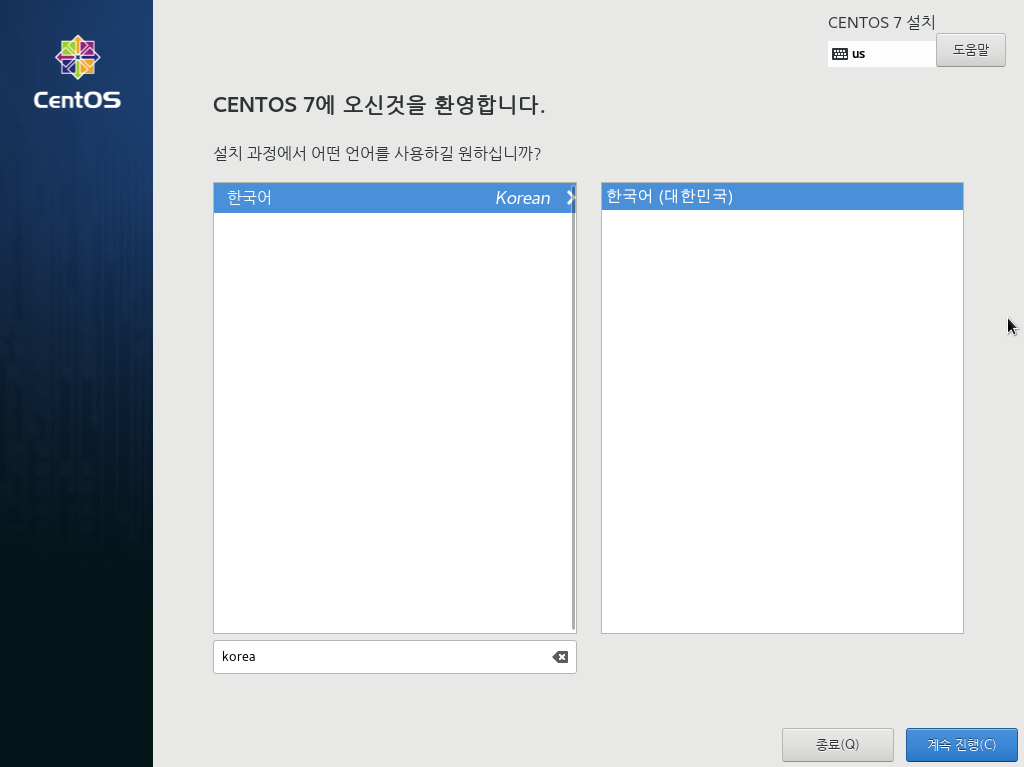Click the keyboard layout icon next to us

click(840, 54)
